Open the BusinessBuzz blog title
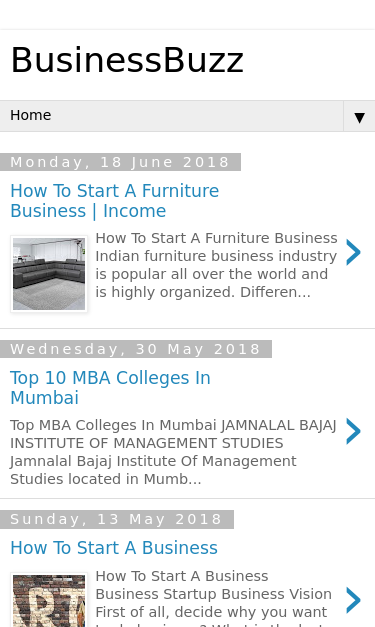Image resolution: width=375 pixels, height=627 pixels. coord(127,60)
